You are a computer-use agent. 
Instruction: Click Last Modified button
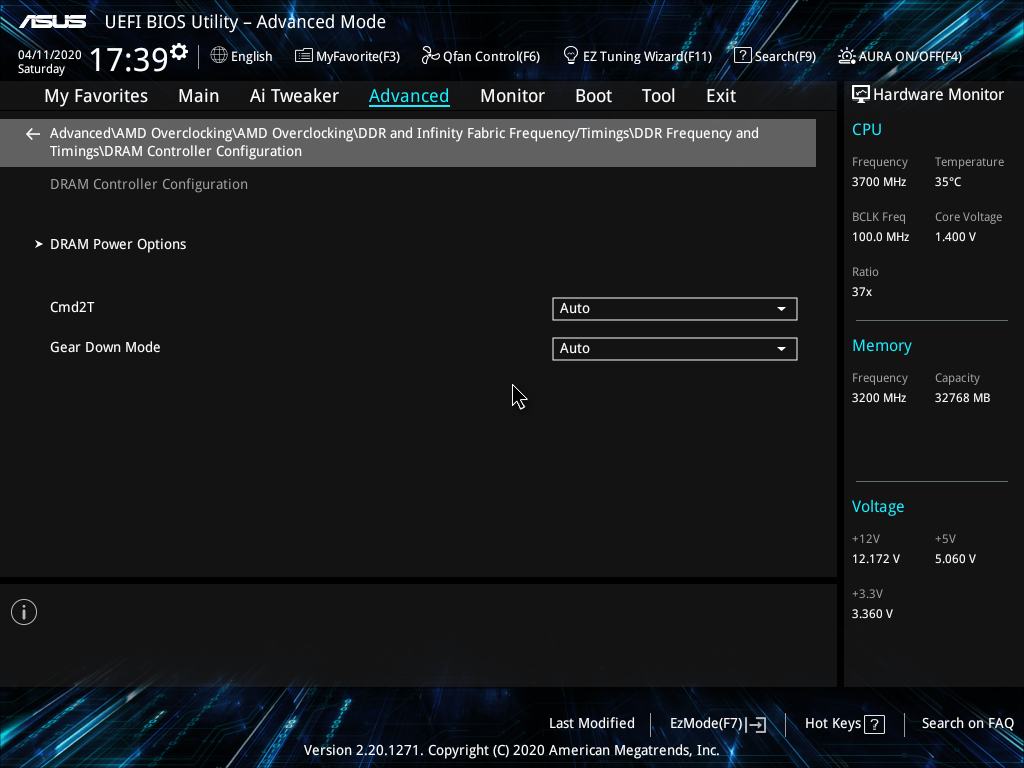click(x=592, y=724)
